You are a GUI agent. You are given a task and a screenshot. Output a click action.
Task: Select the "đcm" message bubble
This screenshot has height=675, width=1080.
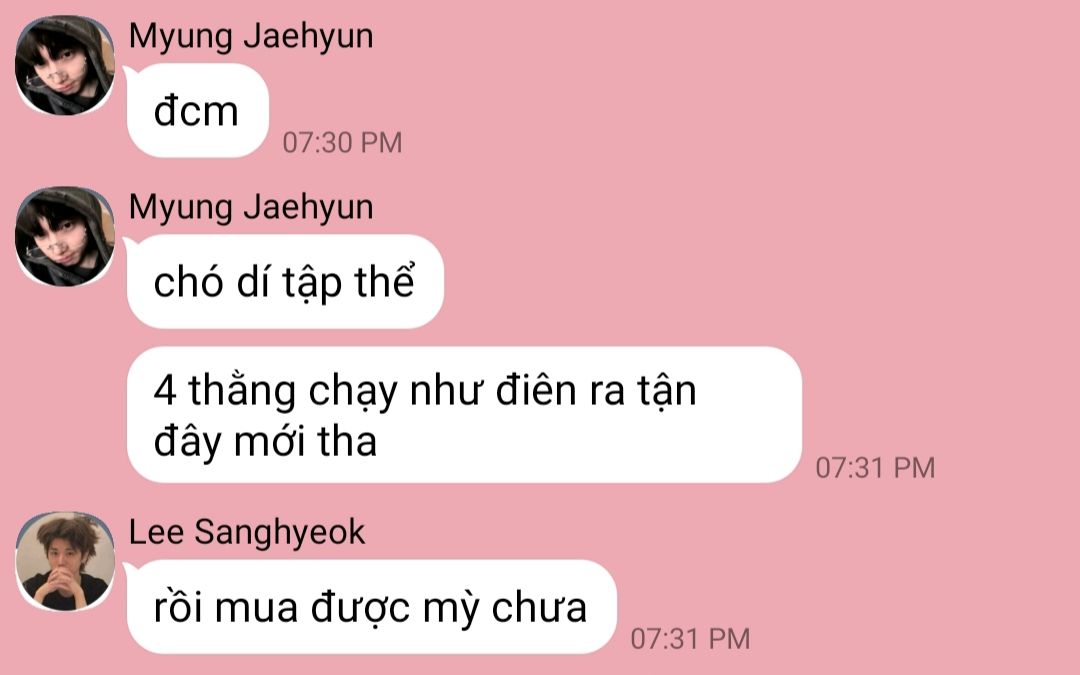(x=198, y=110)
